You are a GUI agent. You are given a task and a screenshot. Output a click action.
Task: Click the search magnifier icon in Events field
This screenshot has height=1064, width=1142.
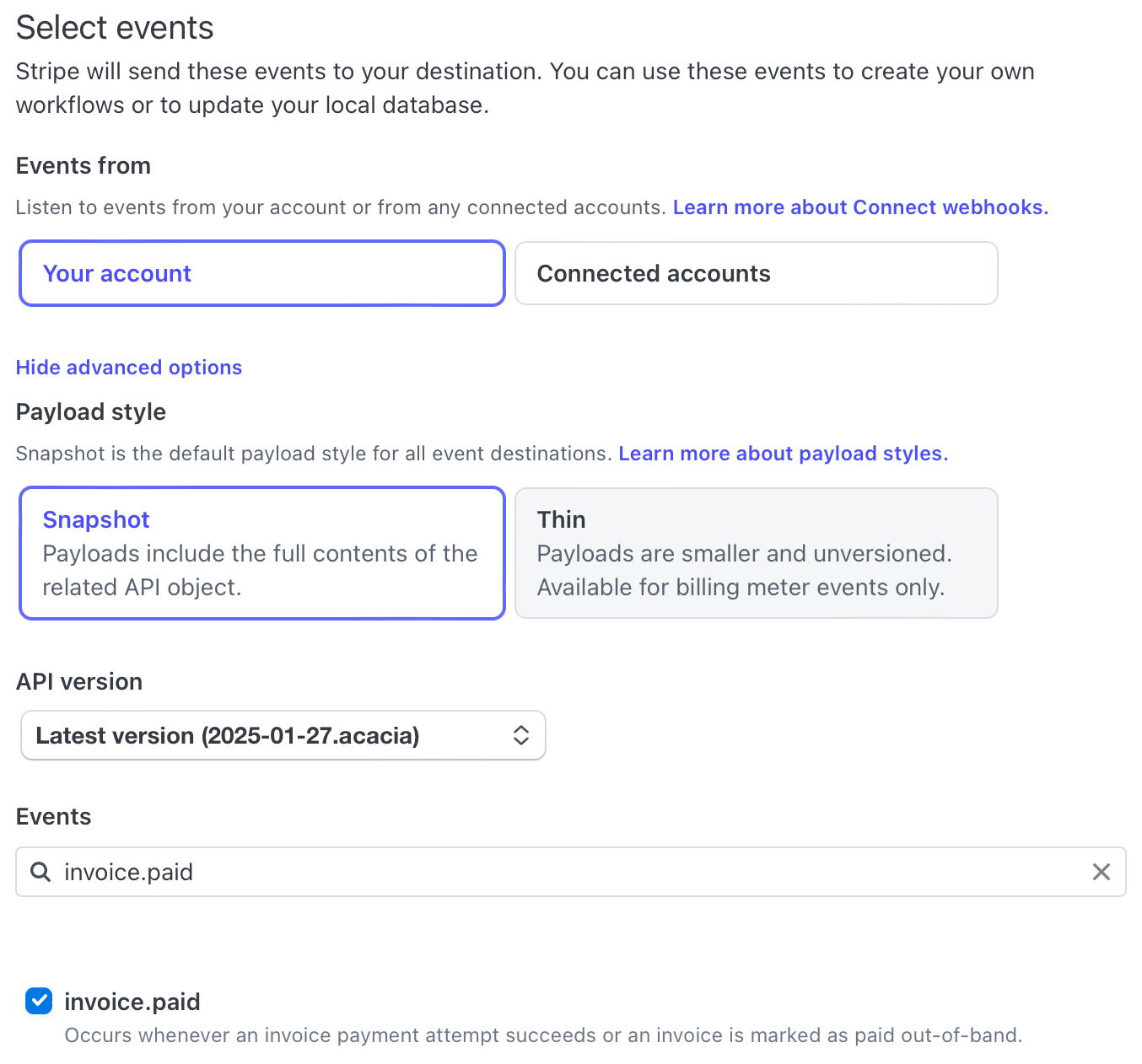click(40, 872)
